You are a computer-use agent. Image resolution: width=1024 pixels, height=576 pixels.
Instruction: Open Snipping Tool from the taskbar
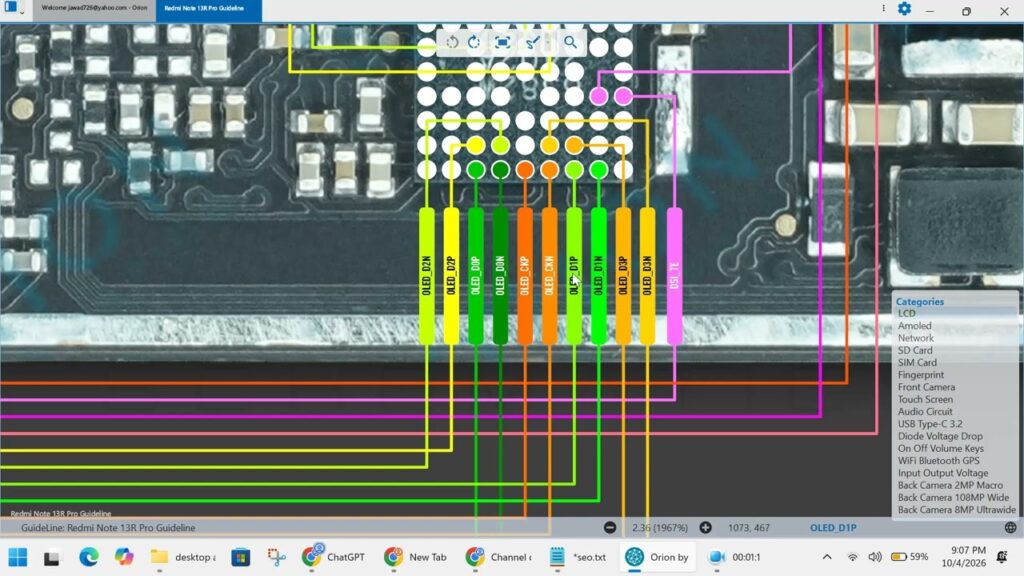point(276,557)
